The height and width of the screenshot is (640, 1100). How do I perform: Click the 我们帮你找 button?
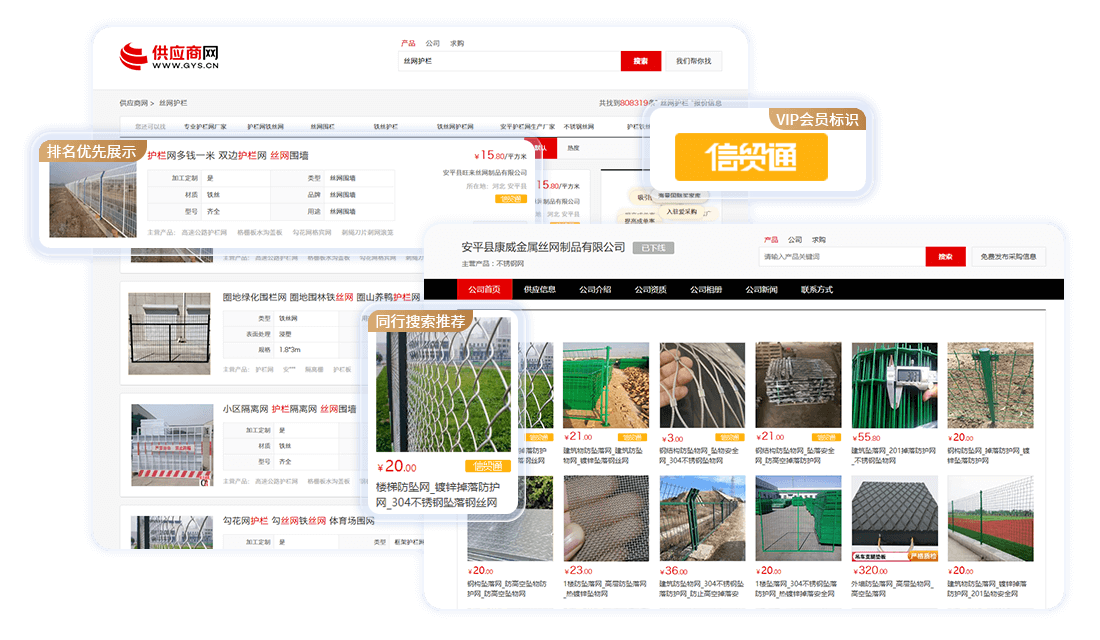(693, 61)
